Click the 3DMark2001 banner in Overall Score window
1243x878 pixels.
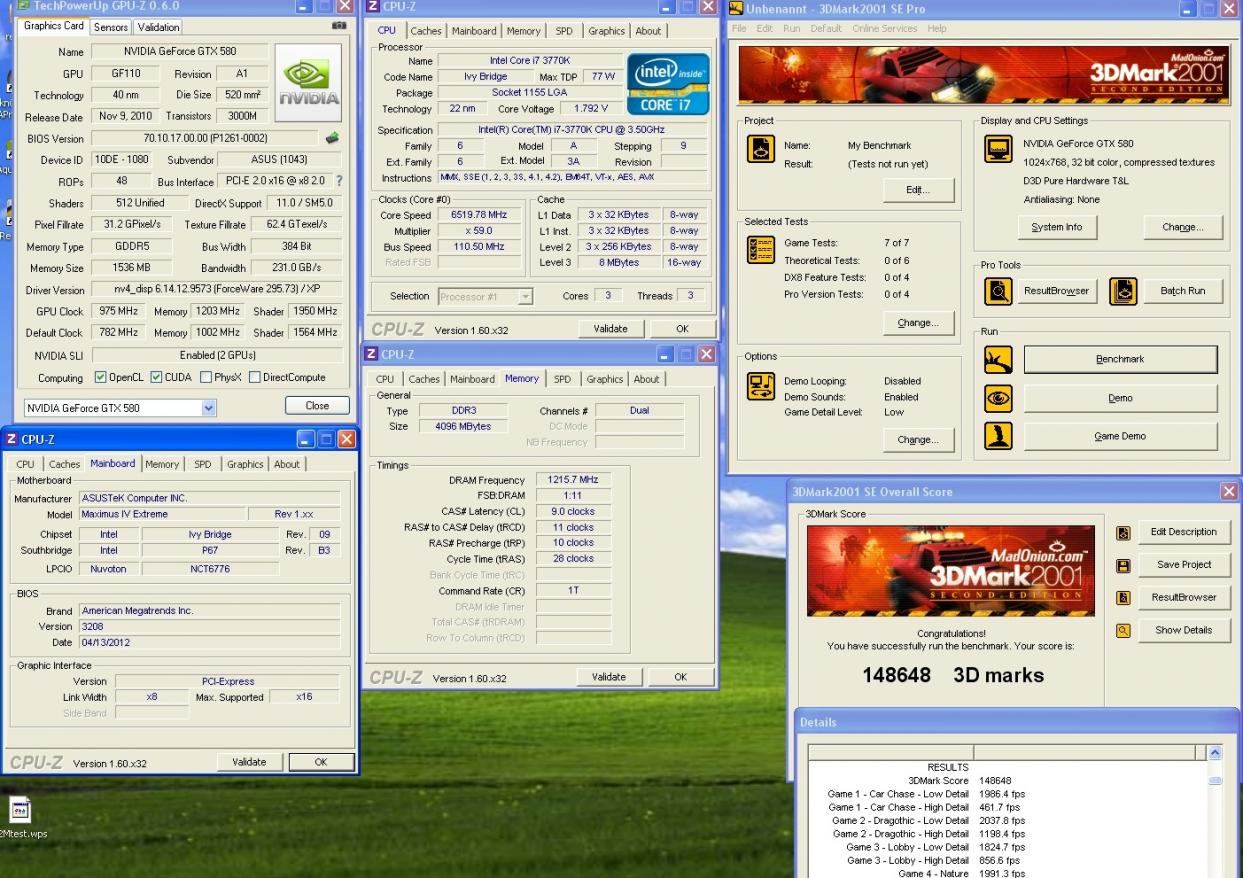click(x=950, y=572)
